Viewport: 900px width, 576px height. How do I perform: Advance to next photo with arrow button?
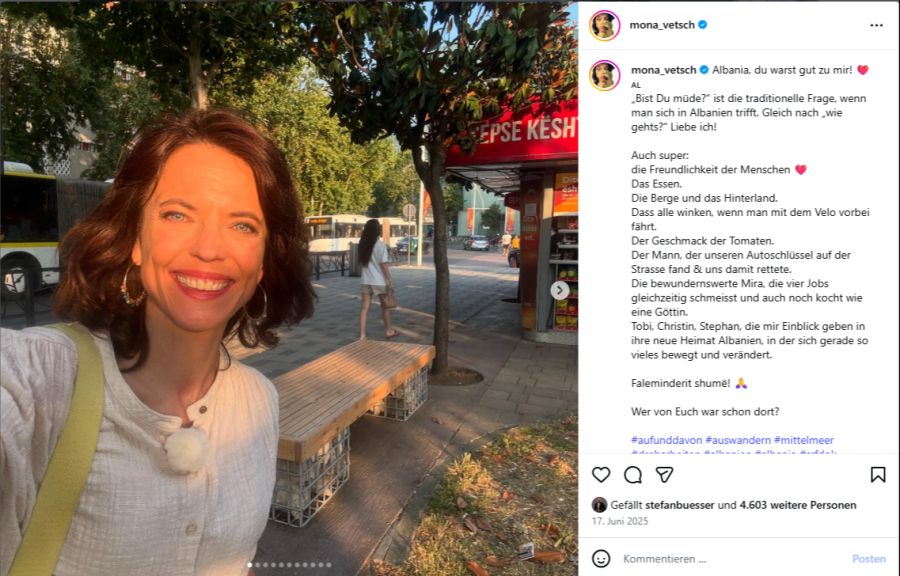(x=560, y=290)
